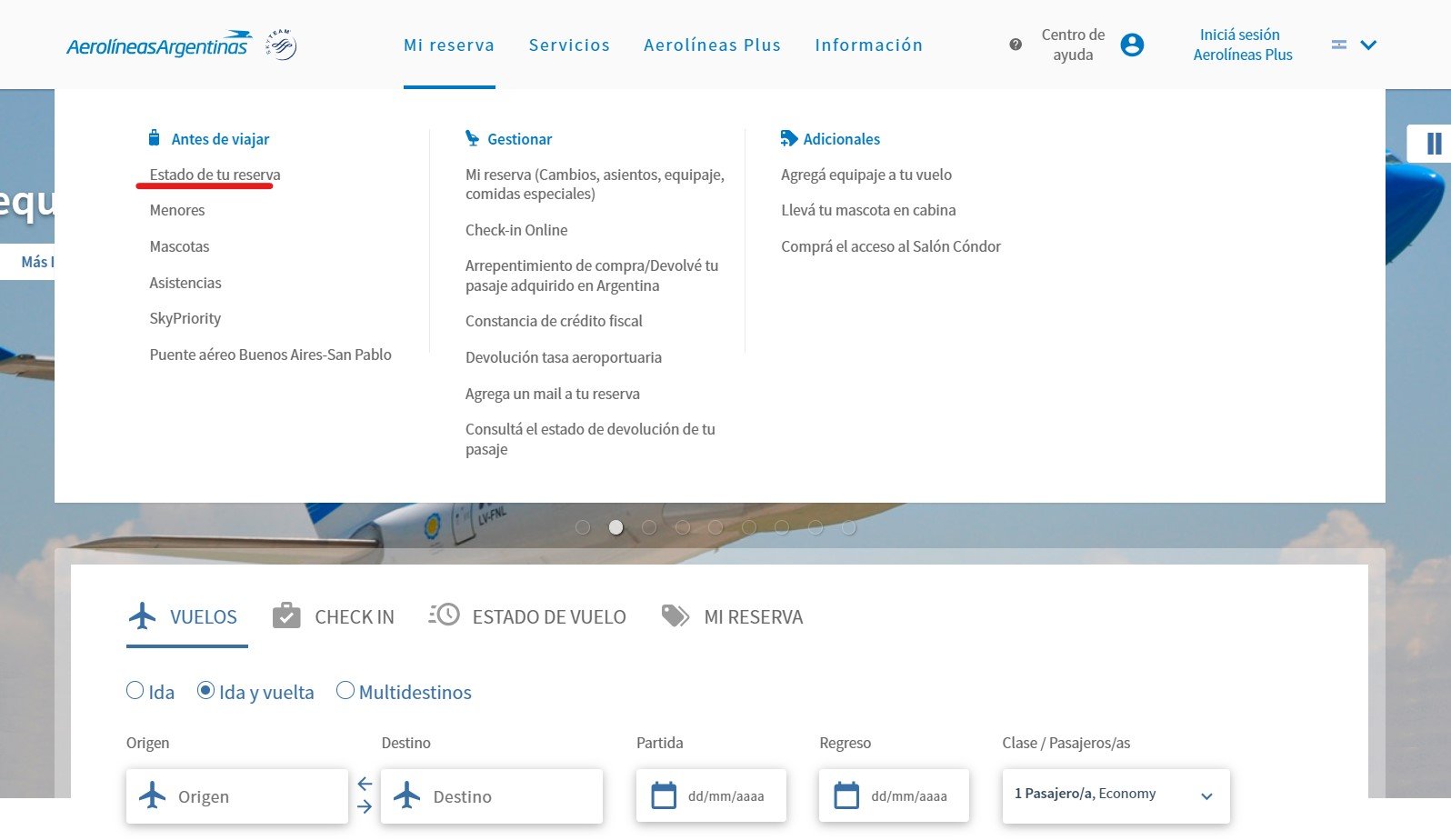This screenshot has width=1451, height=840.
Task: Click the Regreso date field
Action: (894, 795)
